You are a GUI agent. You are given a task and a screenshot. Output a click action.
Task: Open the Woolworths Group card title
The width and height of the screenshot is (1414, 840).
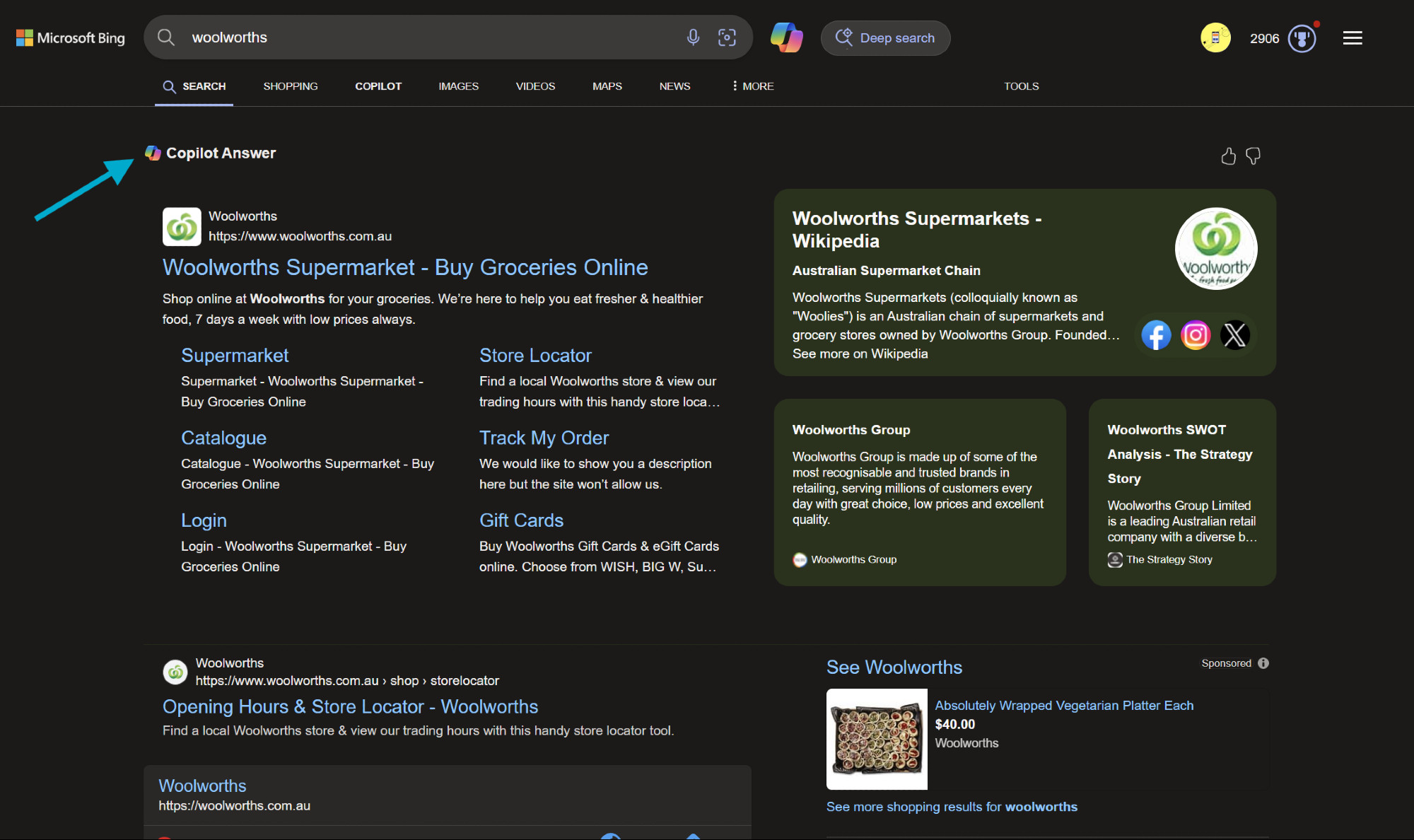pyautogui.click(x=851, y=430)
